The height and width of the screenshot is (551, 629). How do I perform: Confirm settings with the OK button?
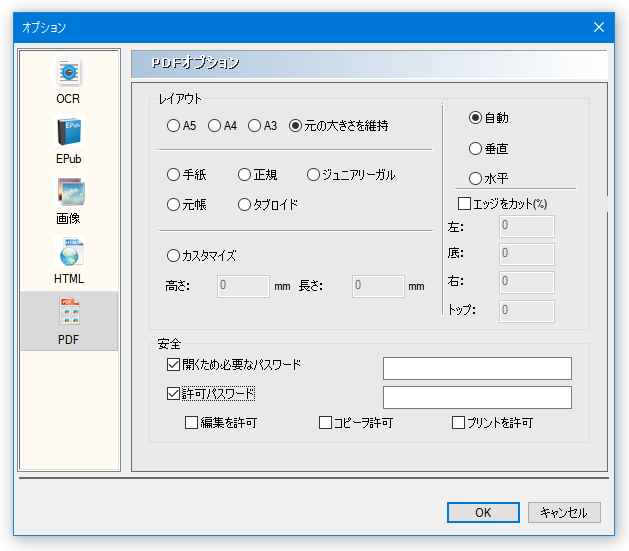coord(483,512)
